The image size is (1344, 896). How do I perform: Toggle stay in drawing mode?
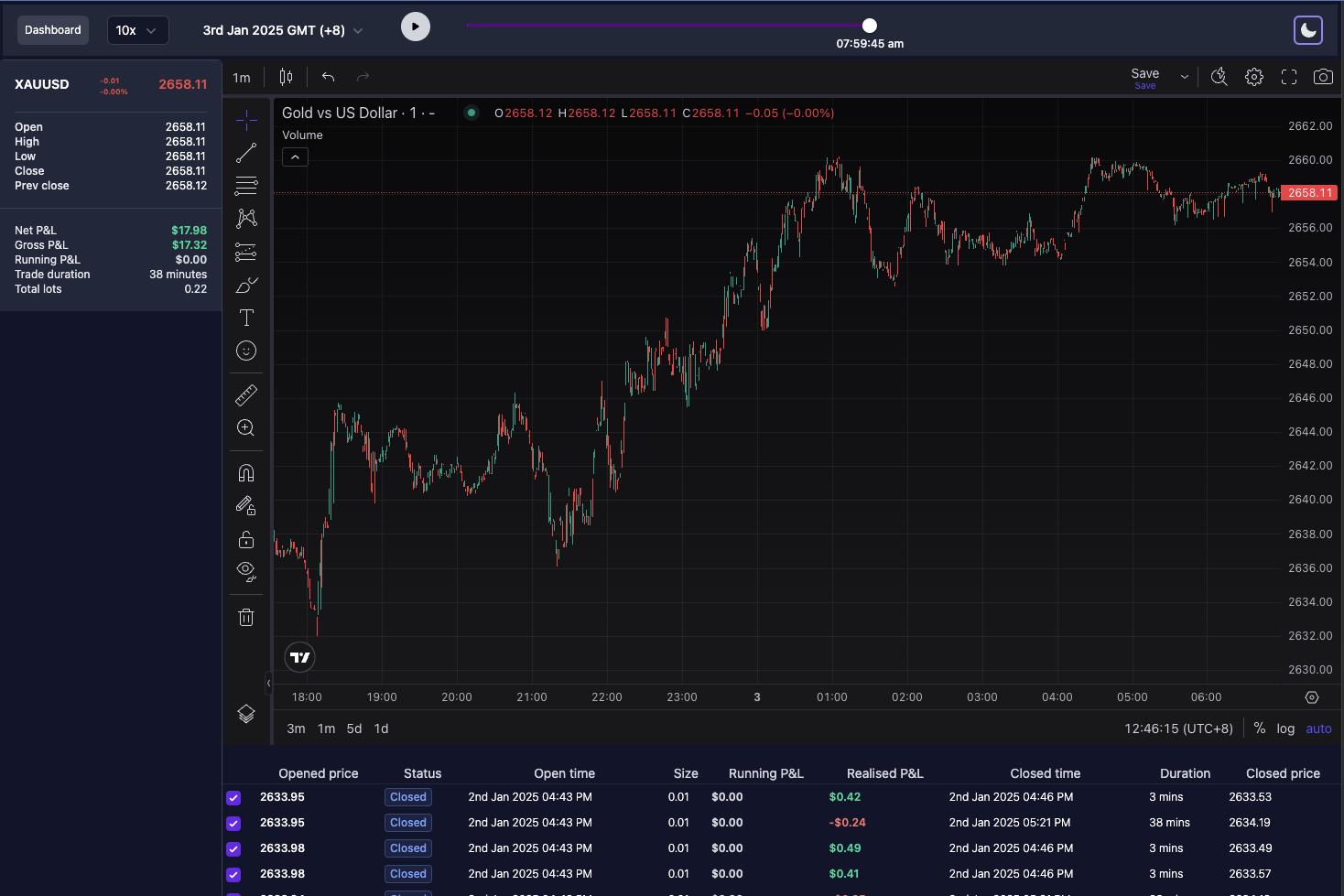click(x=246, y=505)
